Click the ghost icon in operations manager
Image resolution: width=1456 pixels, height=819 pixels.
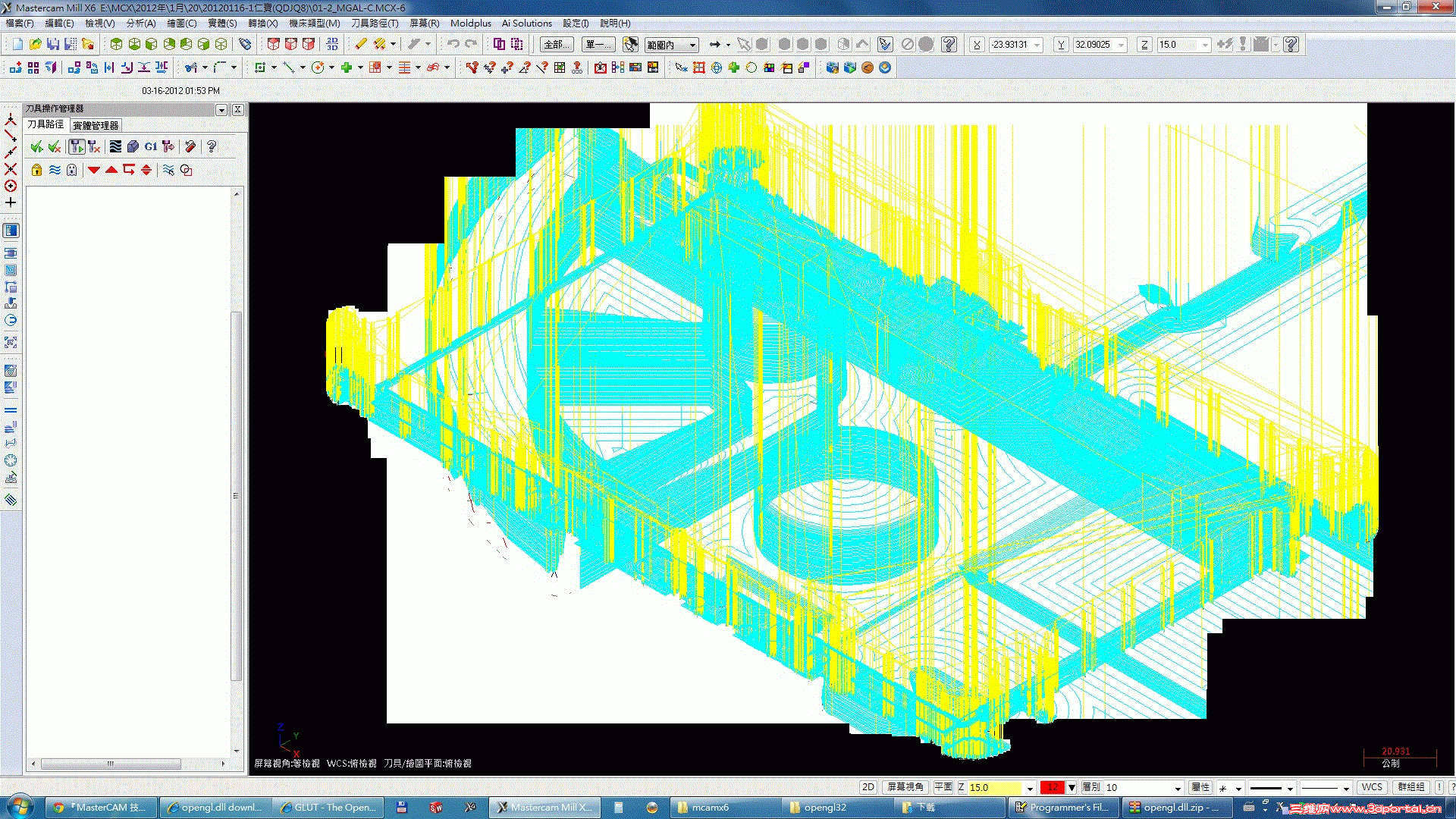[x=72, y=170]
